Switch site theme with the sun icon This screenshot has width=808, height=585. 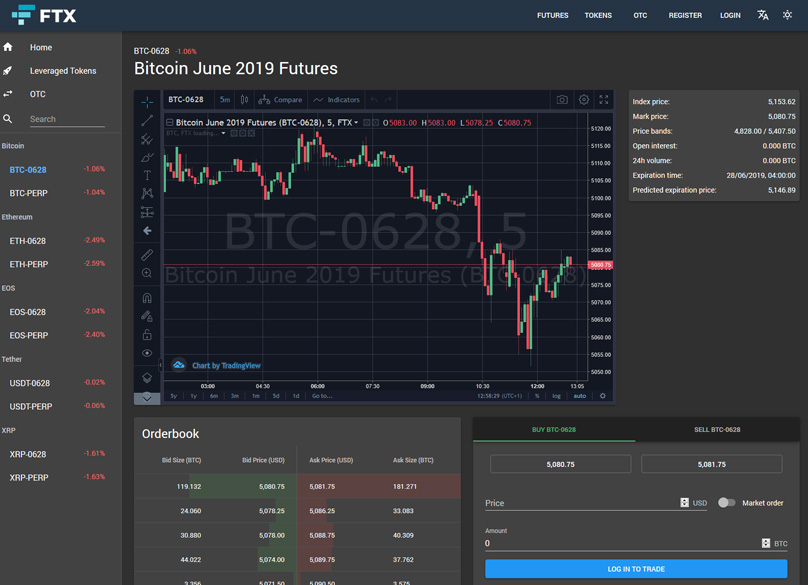pyautogui.click(x=788, y=15)
